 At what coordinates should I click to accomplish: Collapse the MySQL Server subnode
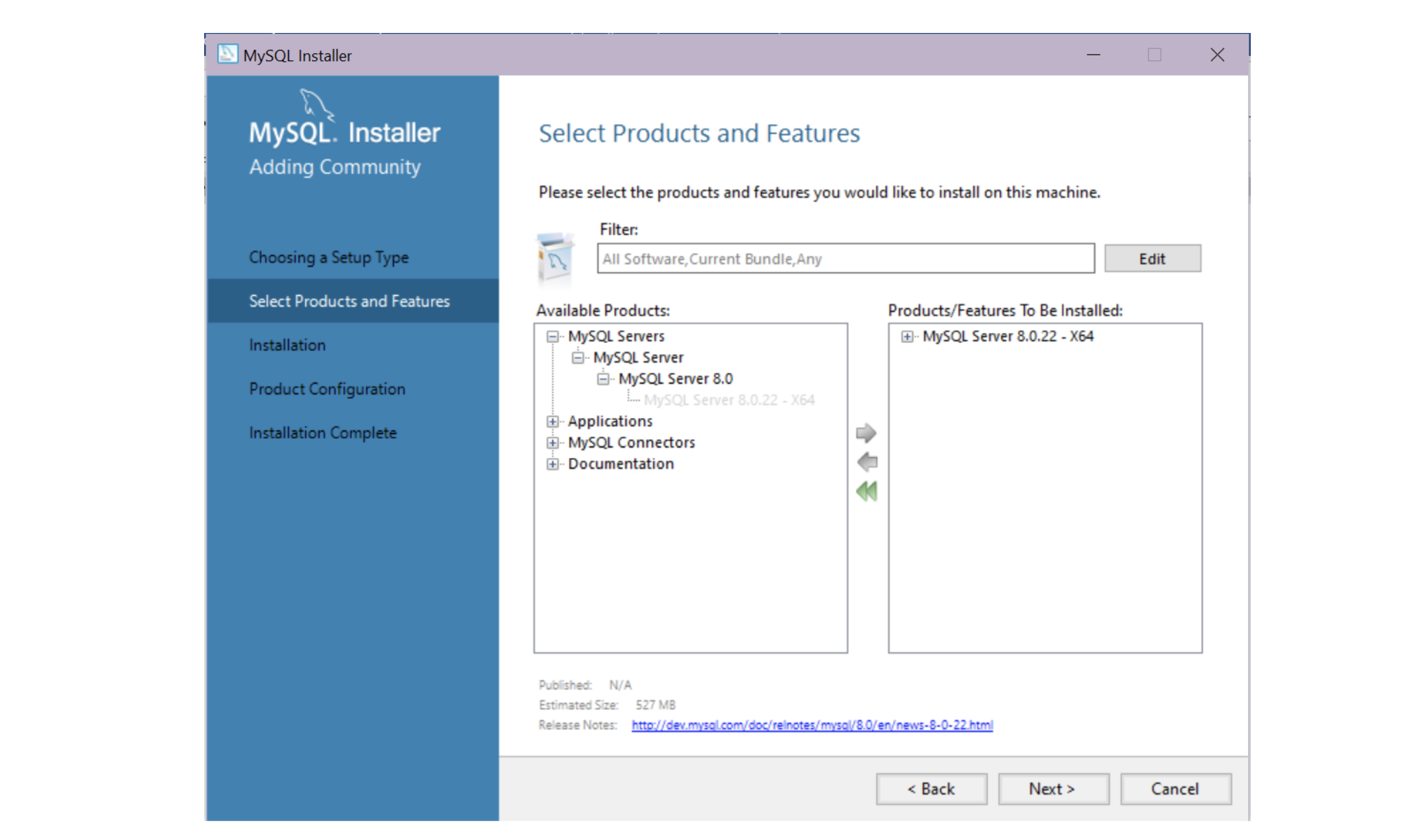578,358
